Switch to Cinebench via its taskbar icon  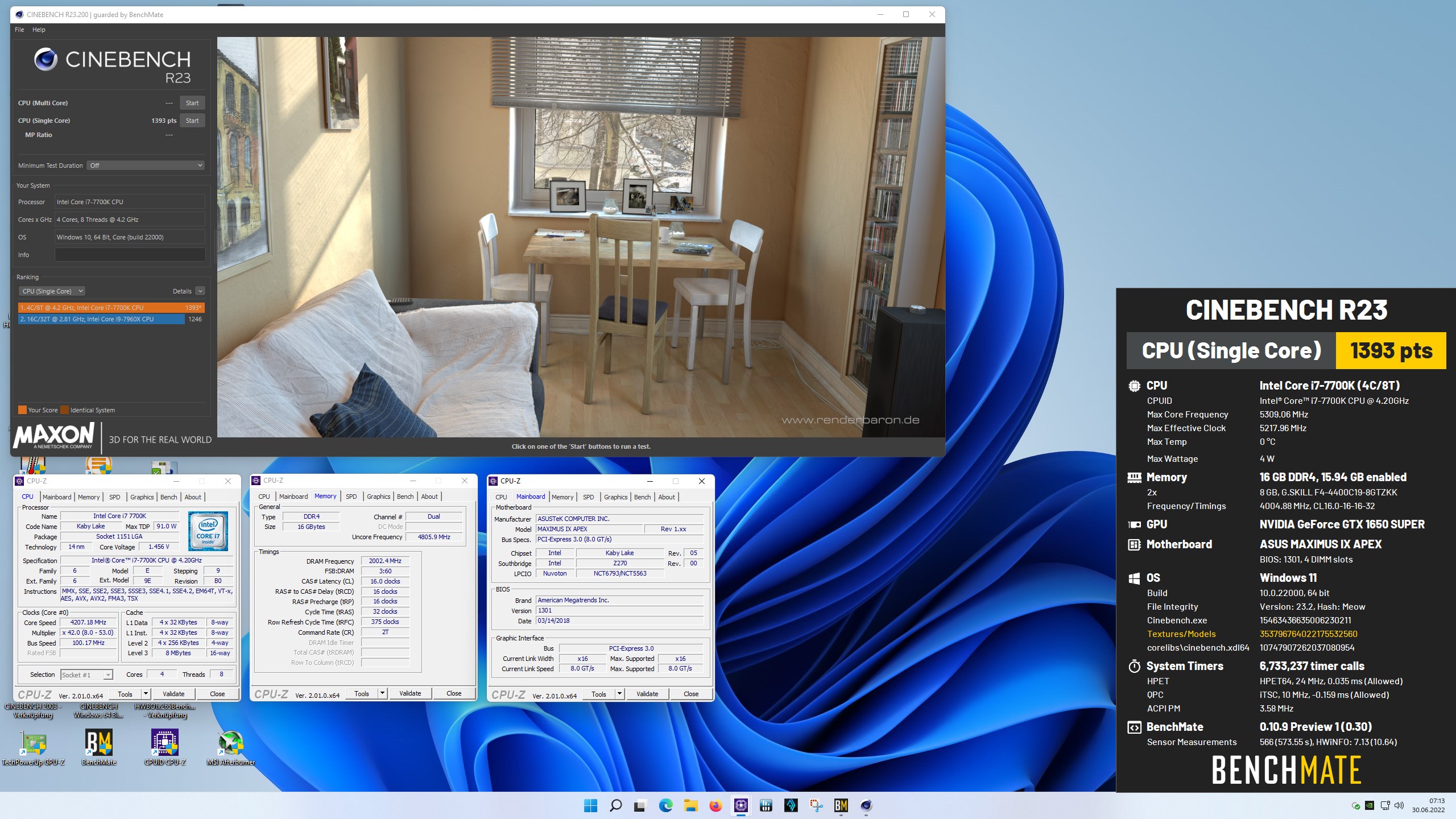point(866,805)
